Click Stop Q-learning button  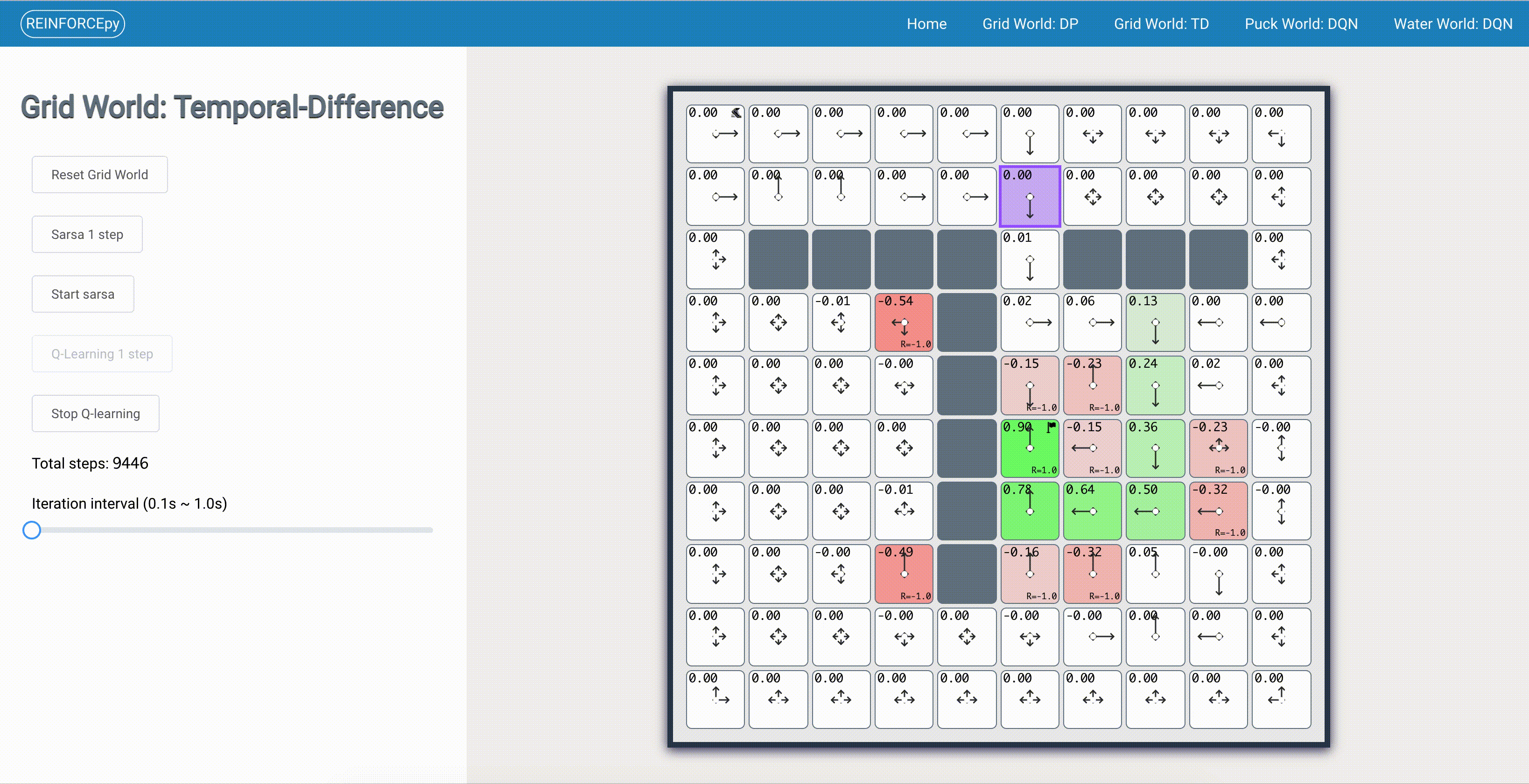click(96, 413)
